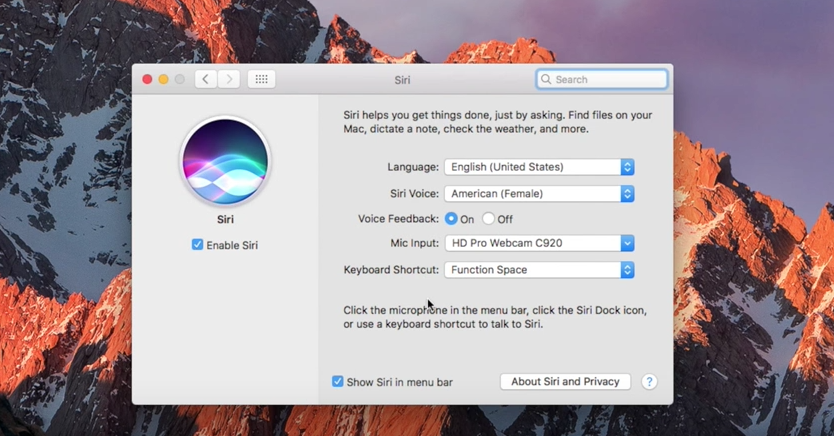Expand Mic Input dropdown HD Pro Webcam C920
834x436 pixels.
pyautogui.click(x=539, y=243)
